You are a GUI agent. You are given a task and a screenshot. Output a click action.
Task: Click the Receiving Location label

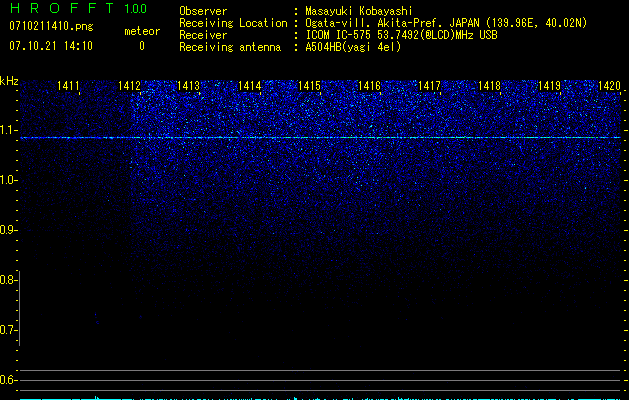coord(233,23)
